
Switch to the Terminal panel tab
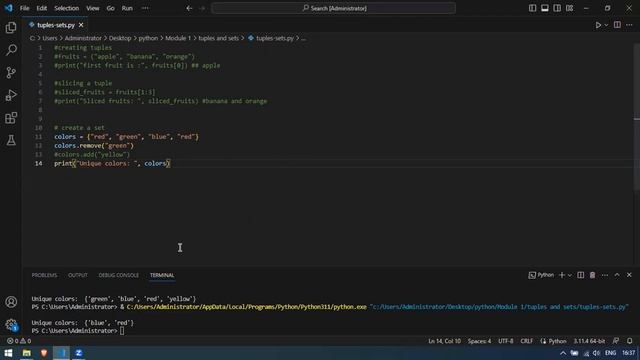(x=162, y=275)
